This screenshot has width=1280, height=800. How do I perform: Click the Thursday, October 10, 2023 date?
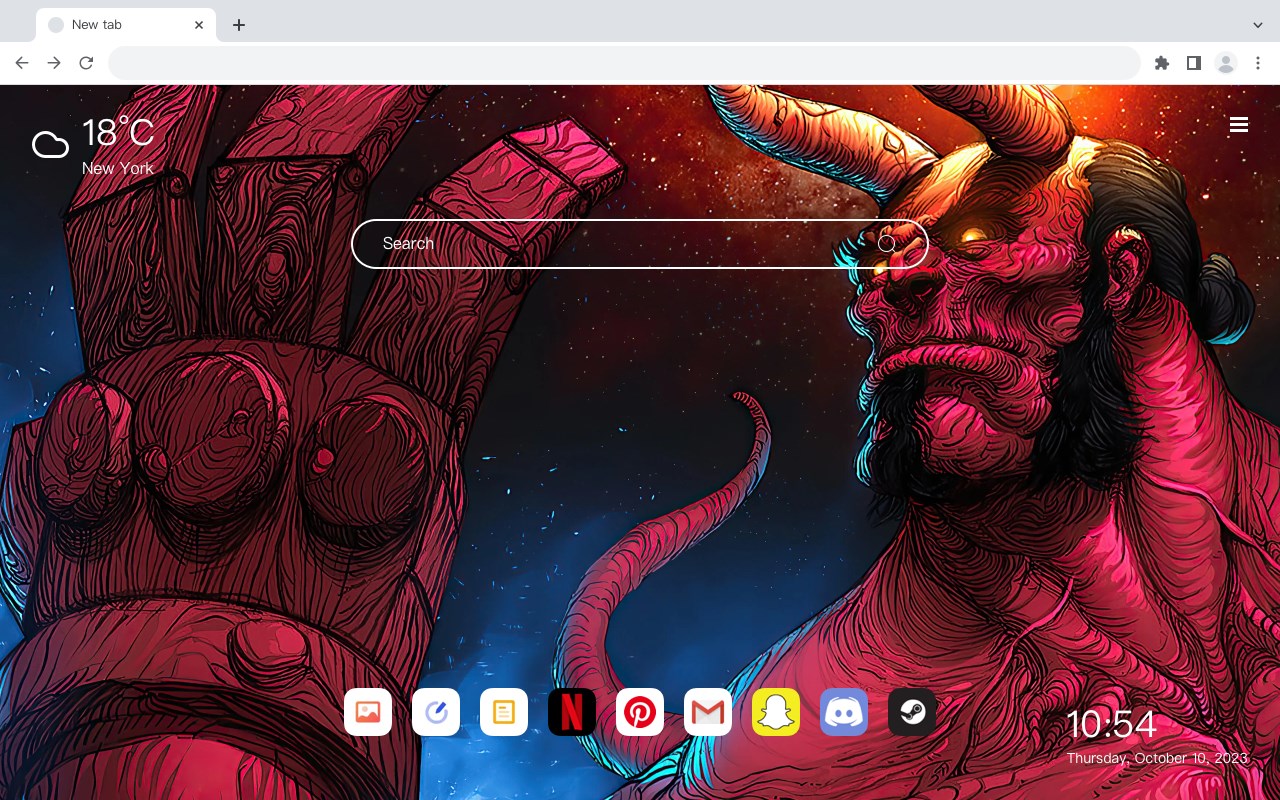(x=1157, y=758)
